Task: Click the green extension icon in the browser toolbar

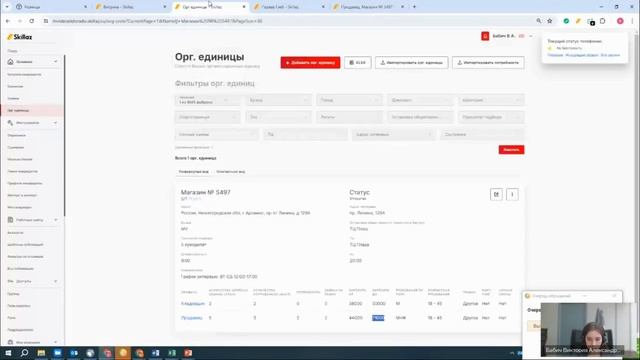Action: pos(566,21)
